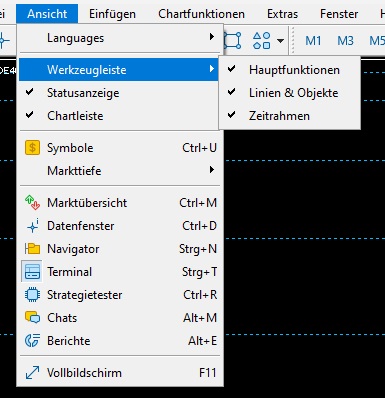Image resolution: width=385 pixels, height=398 pixels.
Task: Click the Marktübersicht arrows icon
Action: tap(32, 203)
